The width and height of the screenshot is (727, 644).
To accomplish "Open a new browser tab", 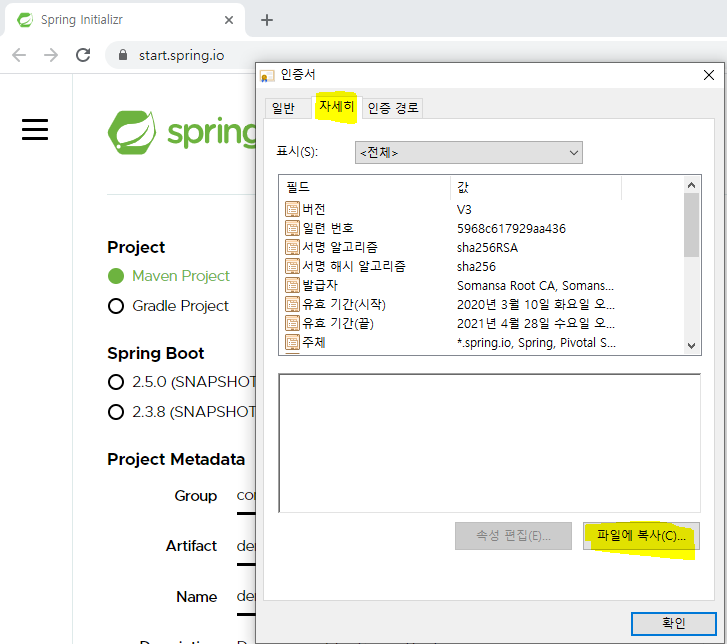I will (267, 20).
